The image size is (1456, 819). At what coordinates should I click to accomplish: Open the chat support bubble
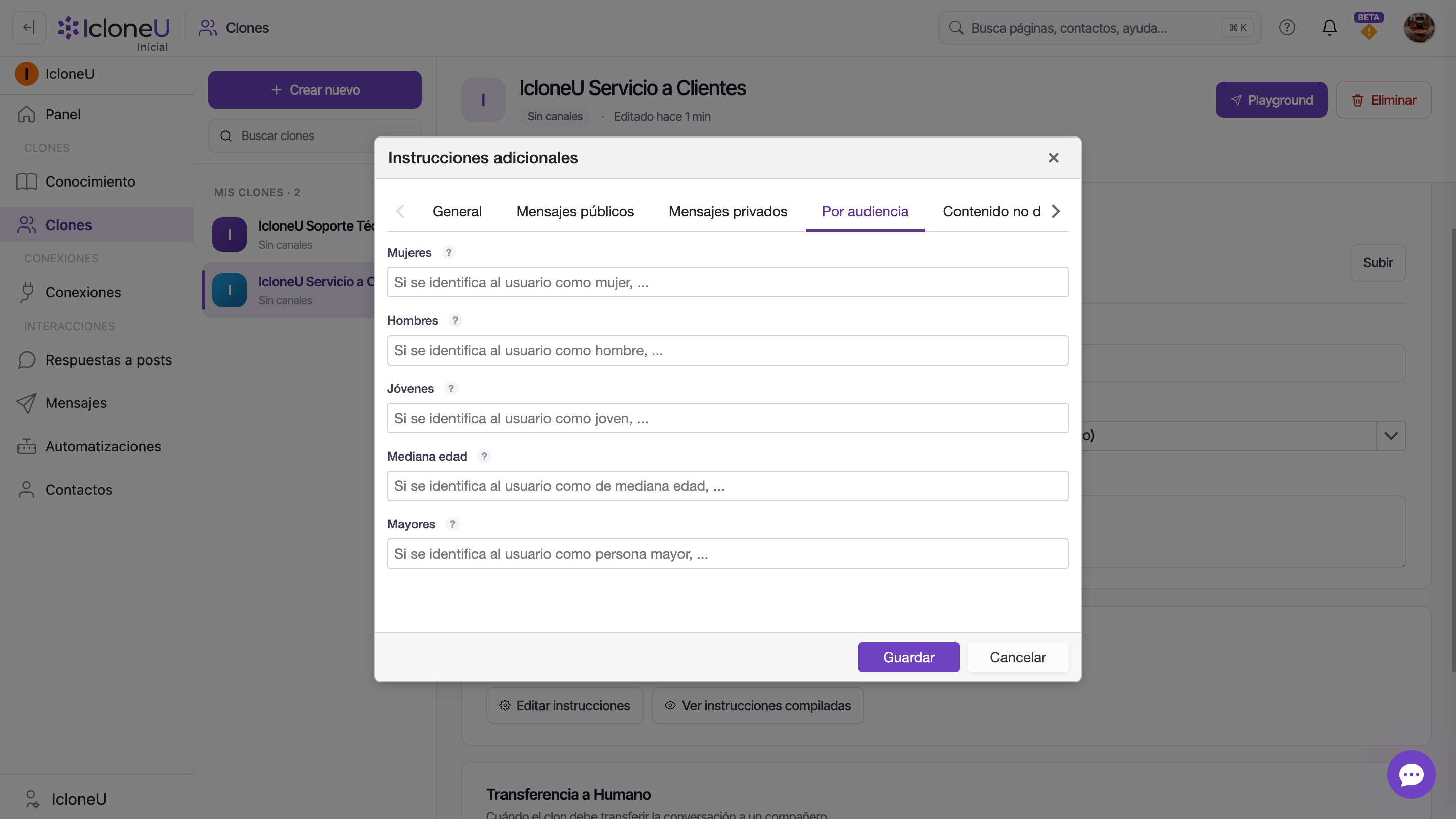click(x=1411, y=774)
